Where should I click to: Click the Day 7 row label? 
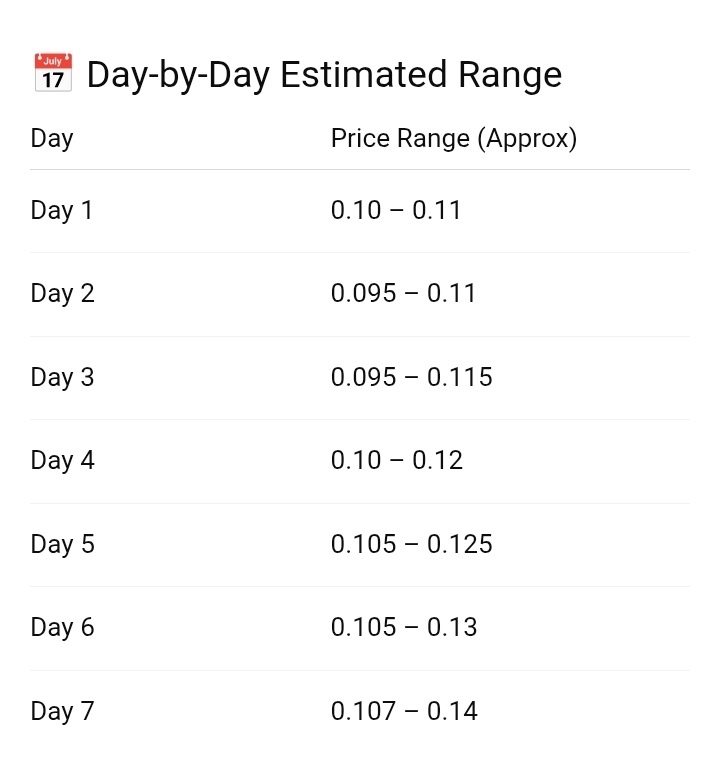click(62, 711)
